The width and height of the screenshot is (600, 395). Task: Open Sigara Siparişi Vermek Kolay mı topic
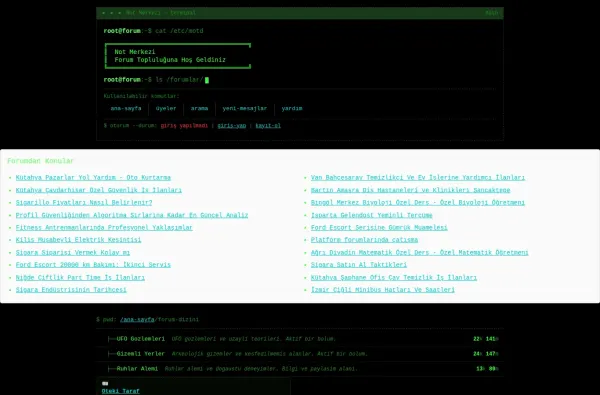point(73,253)
